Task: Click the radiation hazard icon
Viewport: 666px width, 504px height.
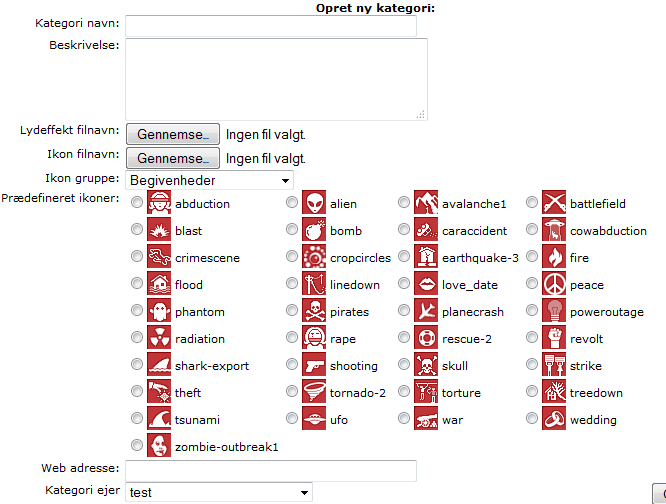Action: [x=159, y=337]
